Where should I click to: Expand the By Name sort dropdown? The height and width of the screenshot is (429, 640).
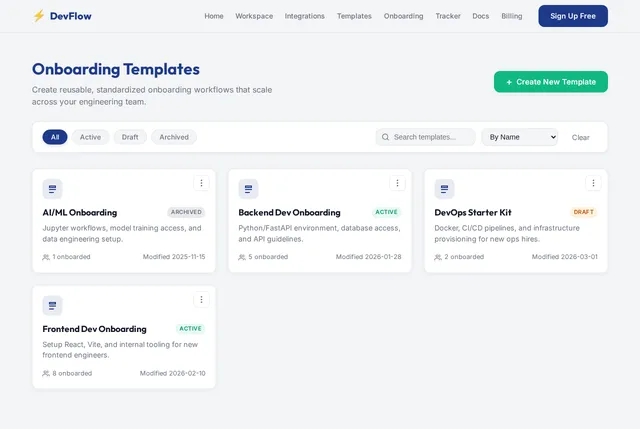click(520, 137)
